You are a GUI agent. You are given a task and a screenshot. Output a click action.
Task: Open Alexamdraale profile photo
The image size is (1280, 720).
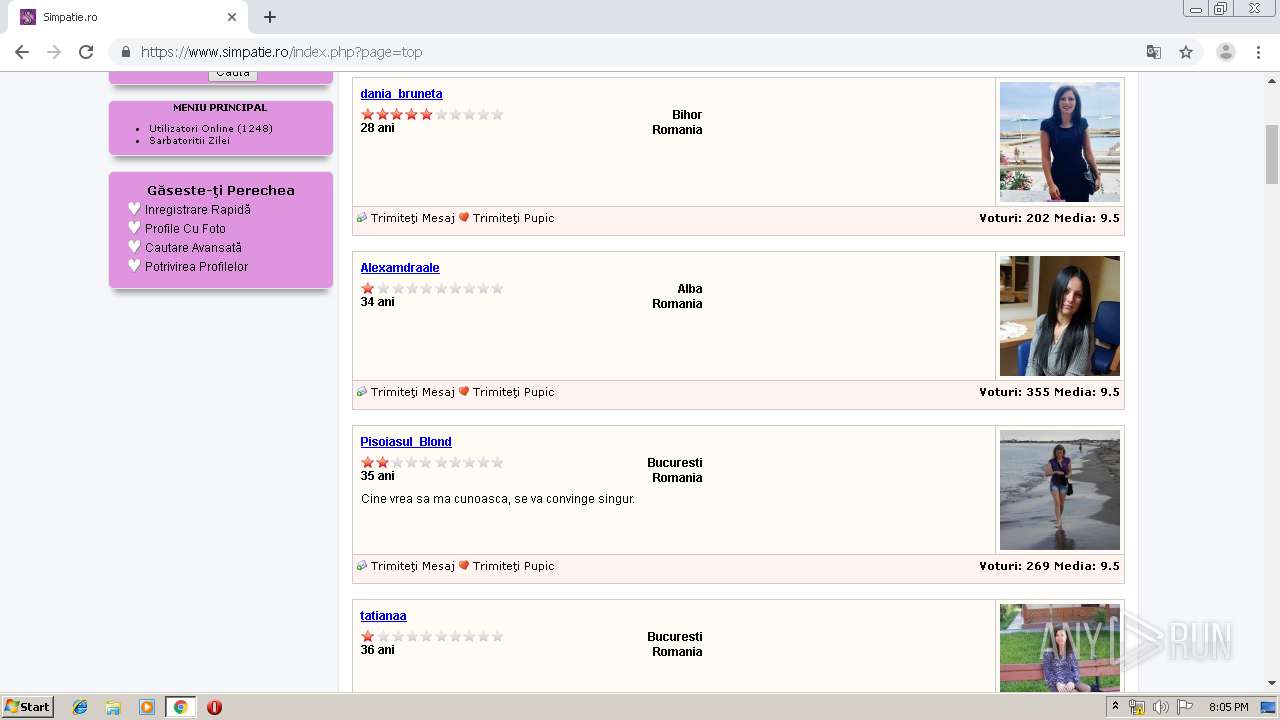1060,316
